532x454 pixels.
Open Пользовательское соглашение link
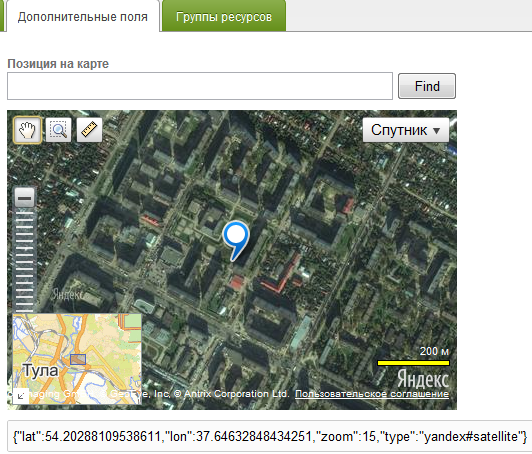pos(372,394)
